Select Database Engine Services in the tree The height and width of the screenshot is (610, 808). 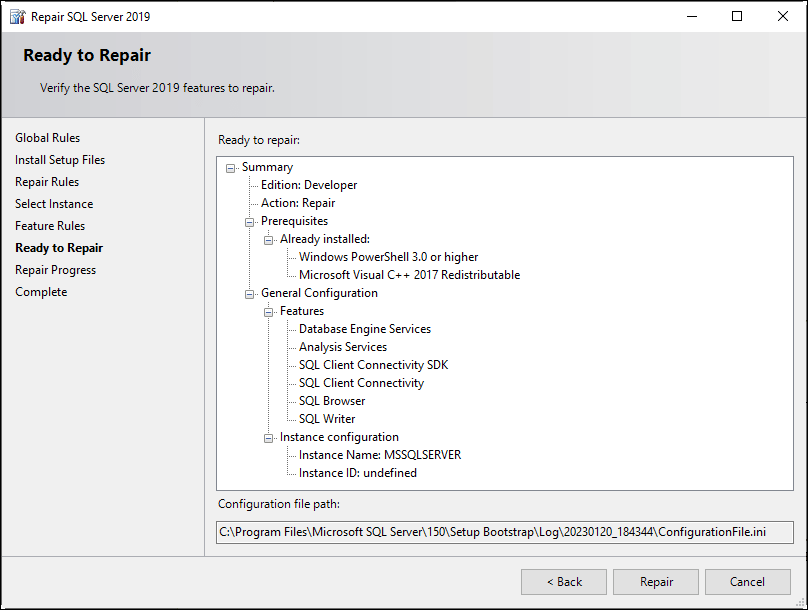364,328
